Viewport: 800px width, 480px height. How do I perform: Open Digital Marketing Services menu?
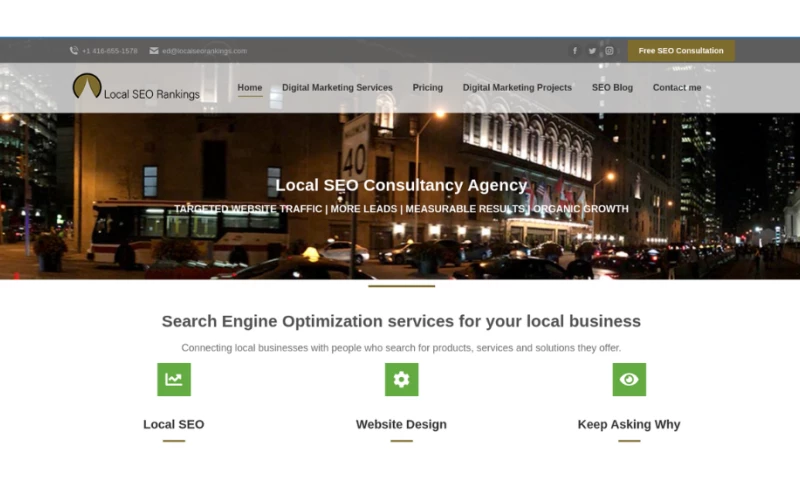(x=337, y=88)
